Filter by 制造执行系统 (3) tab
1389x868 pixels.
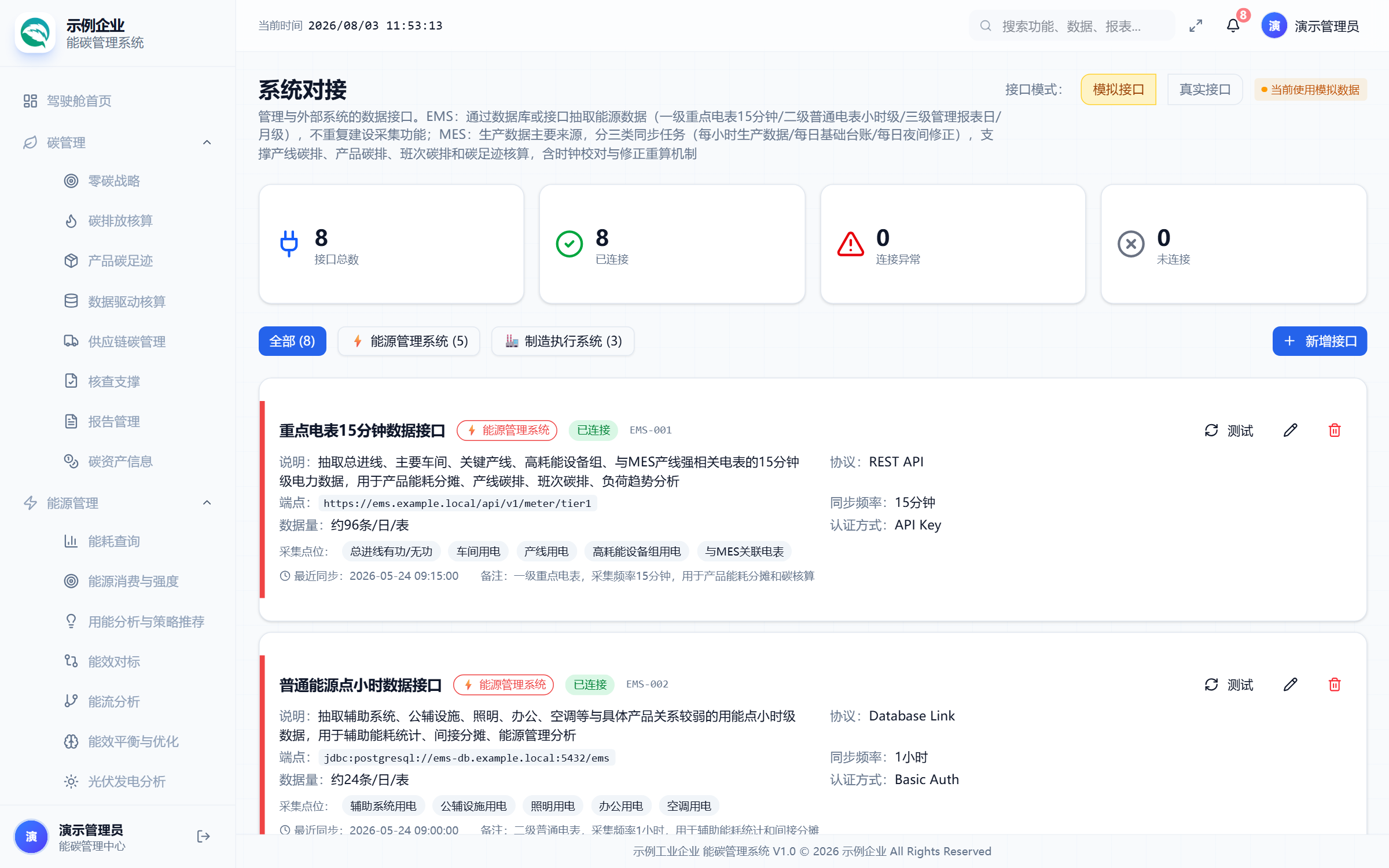click(563, 341)
